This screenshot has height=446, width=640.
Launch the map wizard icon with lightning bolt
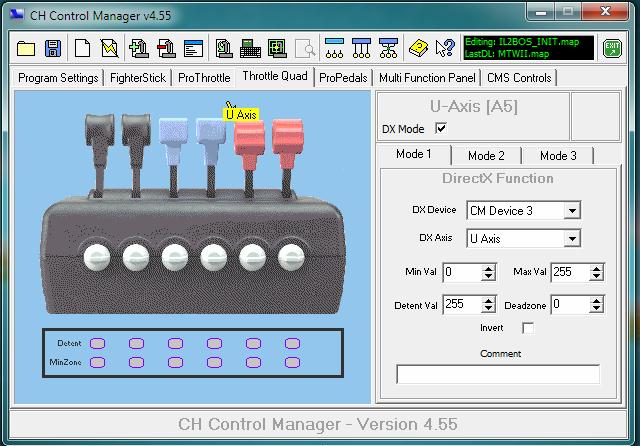[x=109, y=49]
